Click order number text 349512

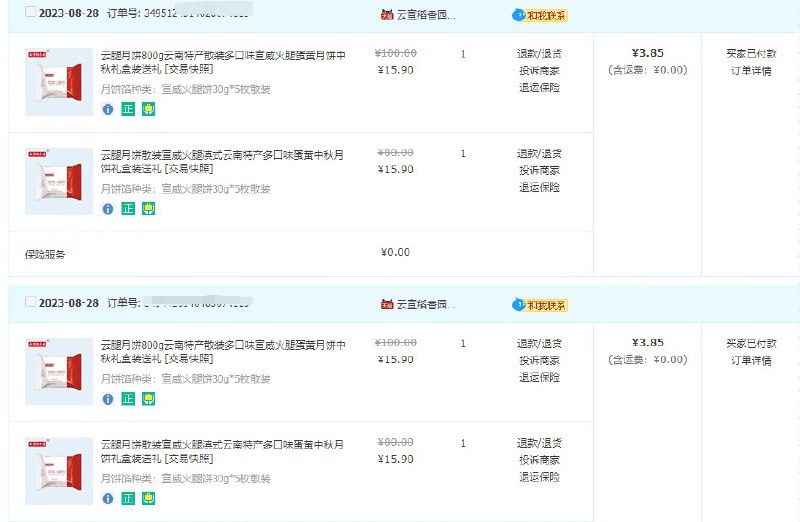click(x=160, y=13)
